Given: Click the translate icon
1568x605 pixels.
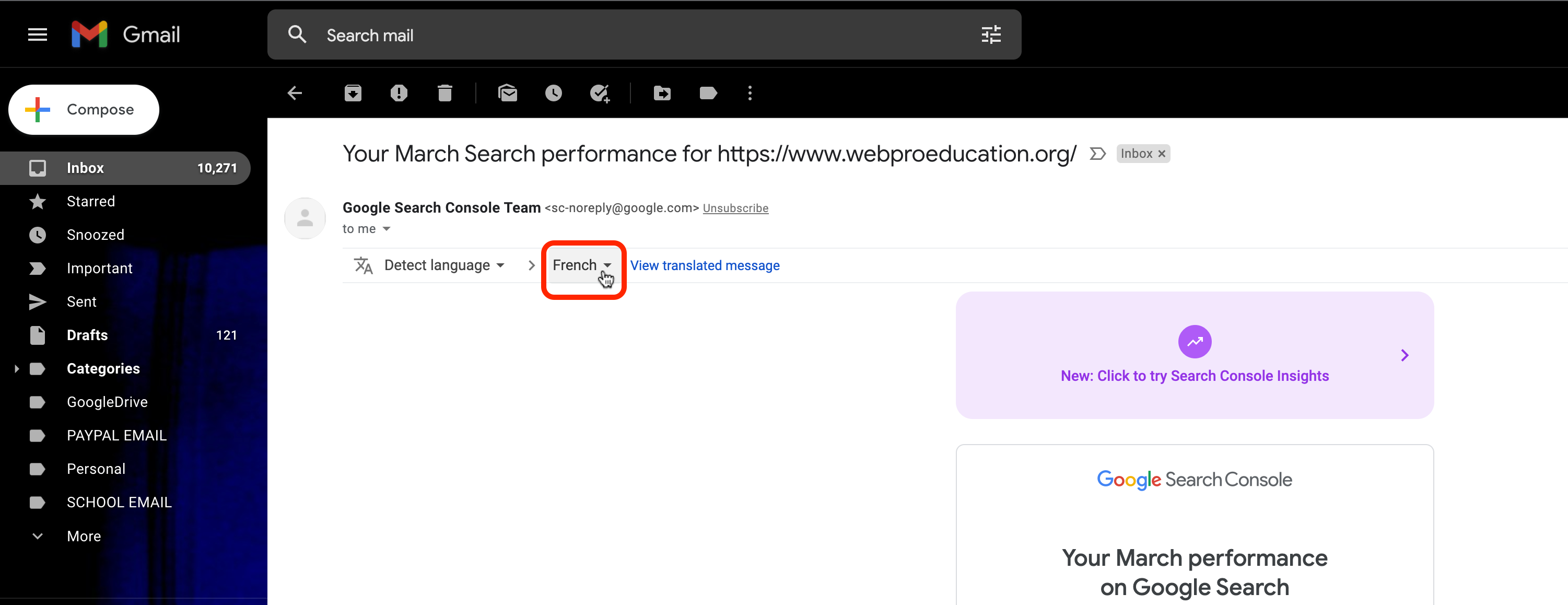Looking at the screenshot, I should (364, 265).
